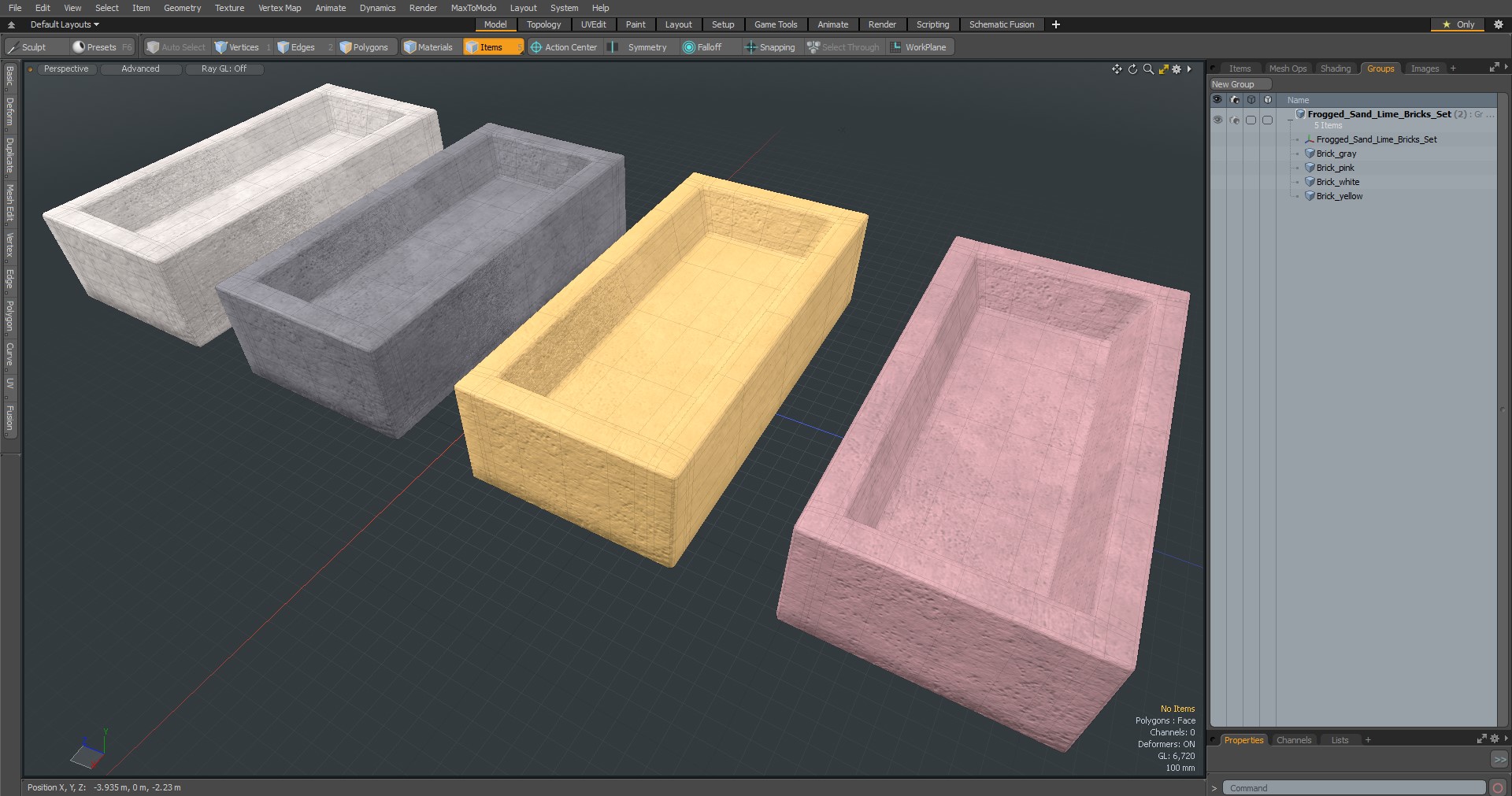Maximize the viewport with the yellow arrows icon
The image size is (1512, 796).
(x=1163, y=69)
